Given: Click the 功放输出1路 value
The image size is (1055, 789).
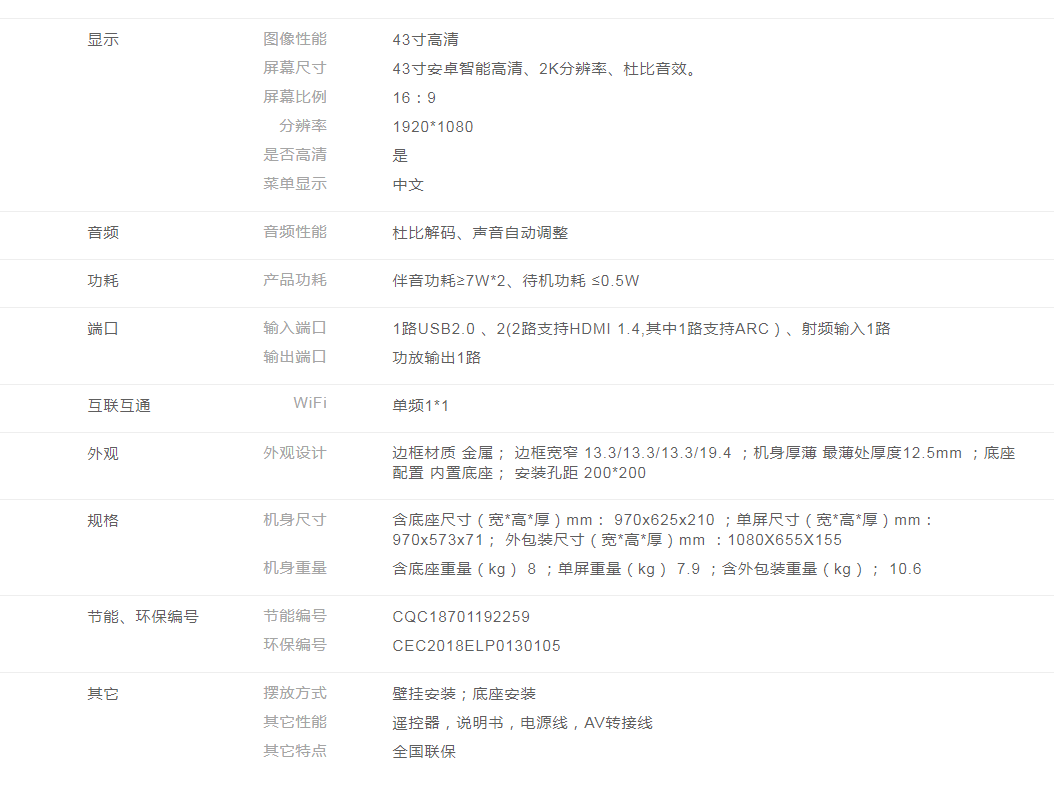Looking at the screenshot, I should tap(437, 358).
